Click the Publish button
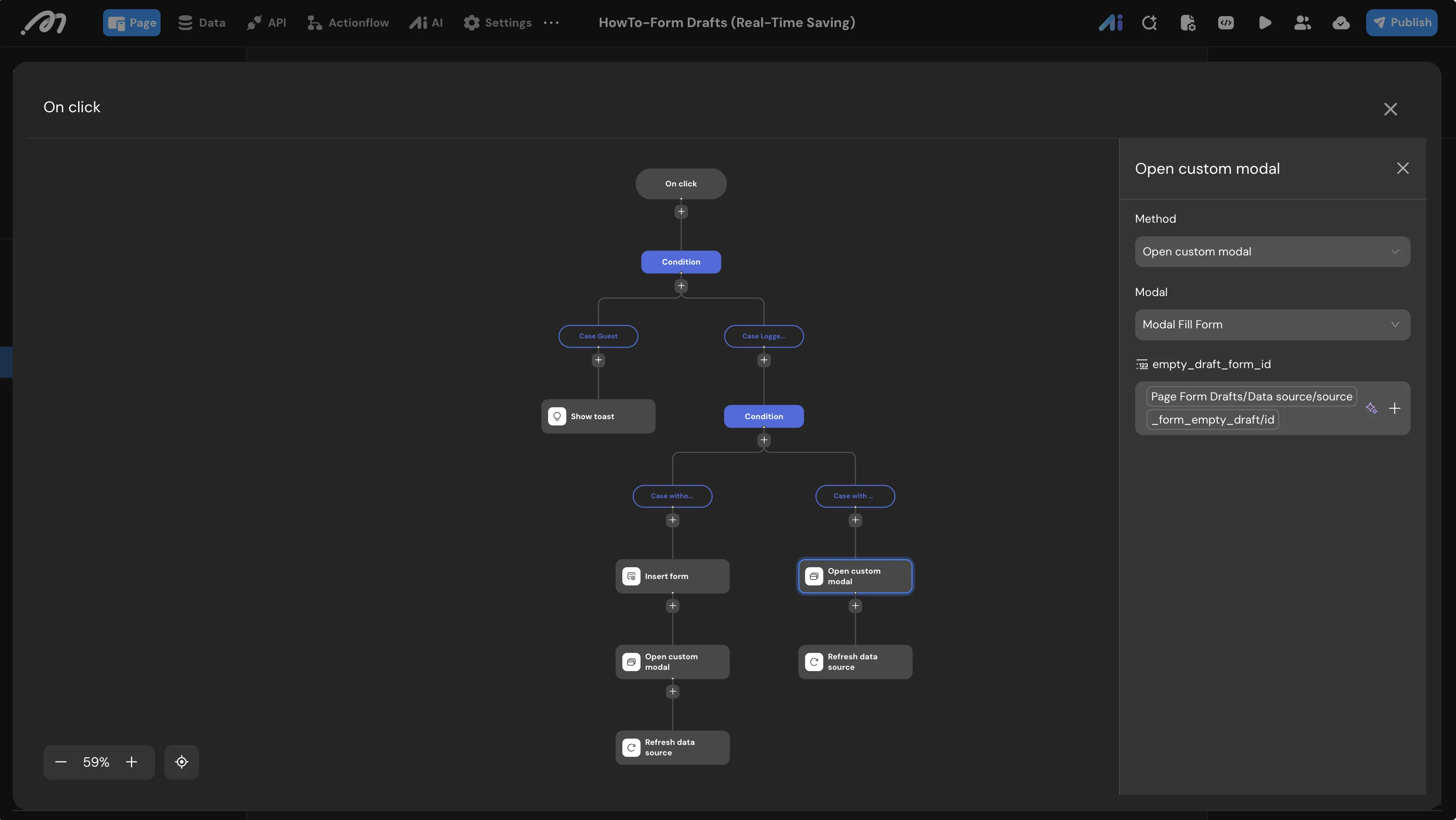The image size is (1456, 820). coord(1402,23)
